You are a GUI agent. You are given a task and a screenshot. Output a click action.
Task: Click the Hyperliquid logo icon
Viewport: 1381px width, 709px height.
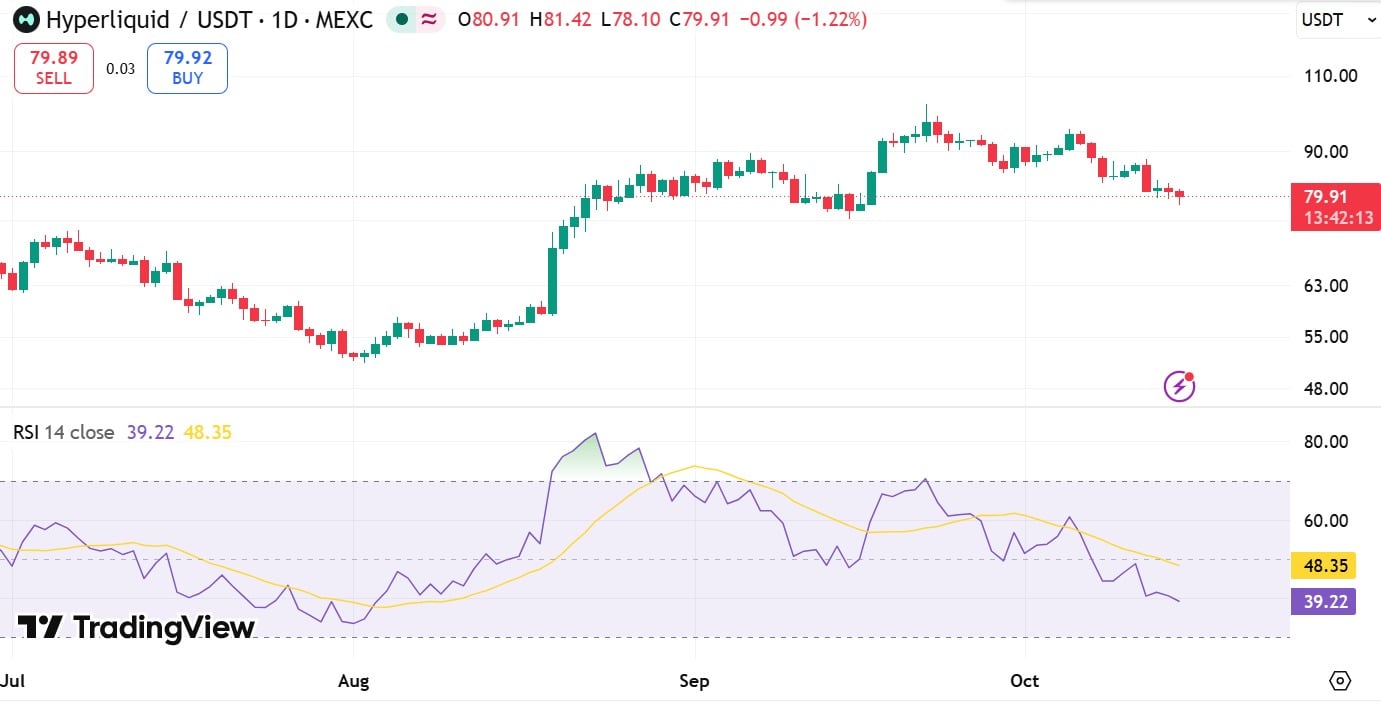[26, 19]
